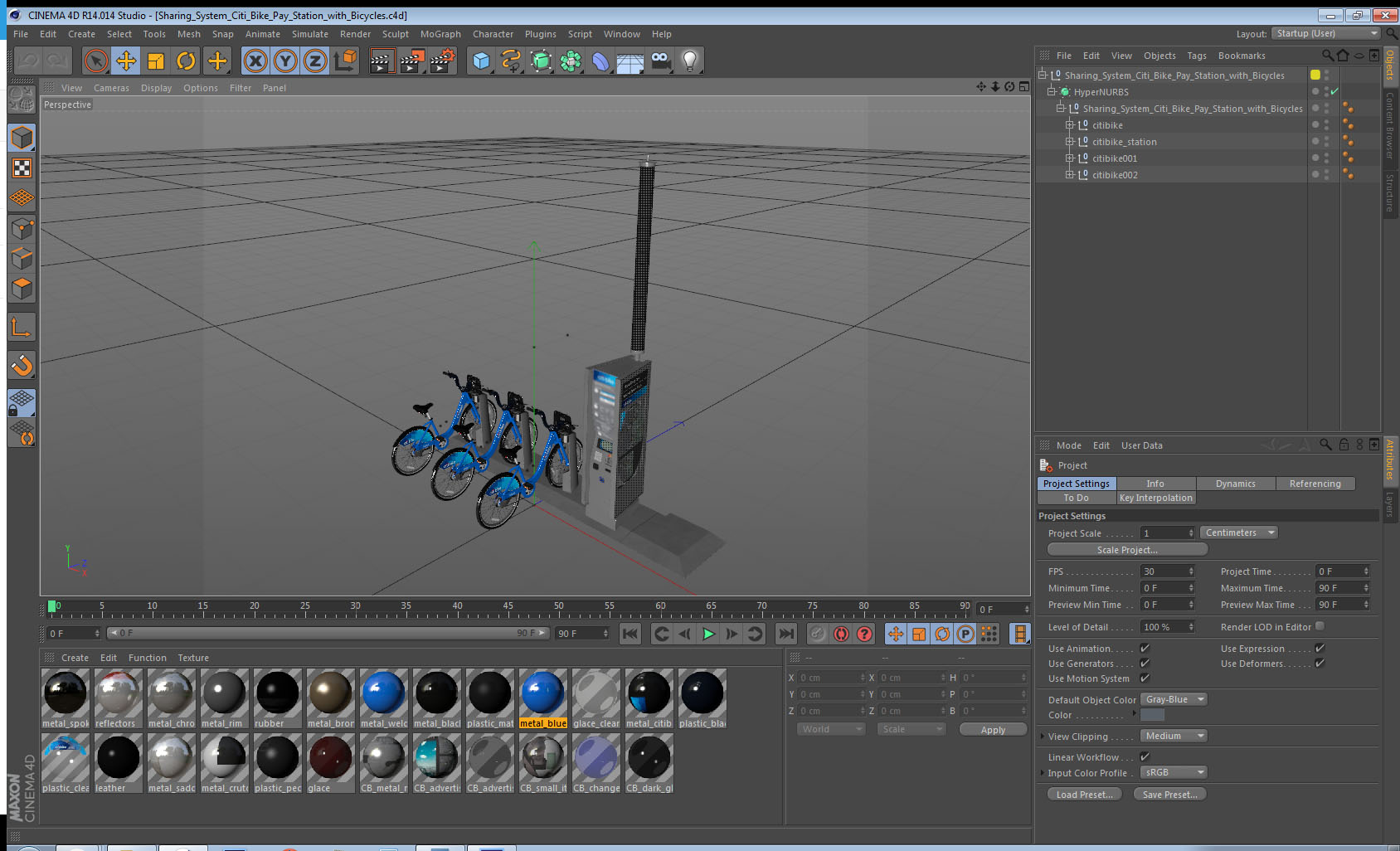Open the Layout Startup dropdown

point(1326,33)
